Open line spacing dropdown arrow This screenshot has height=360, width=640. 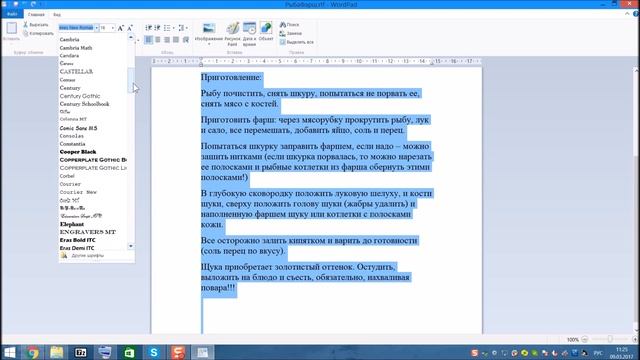click(187, 28)
